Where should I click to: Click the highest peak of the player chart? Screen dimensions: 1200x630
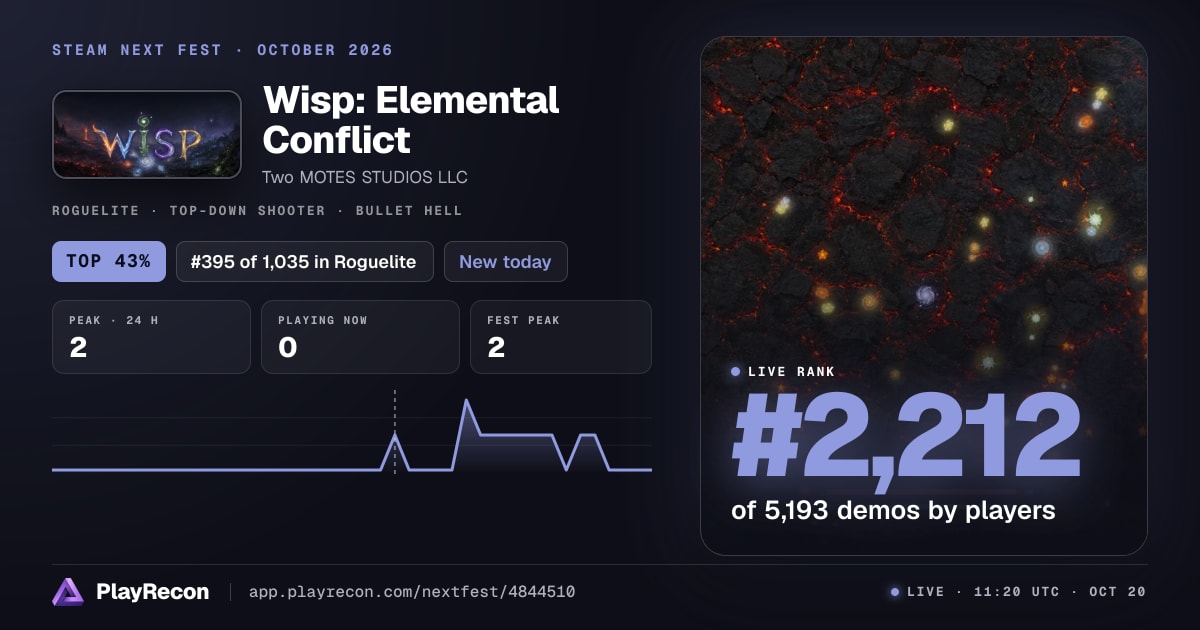tap(466, 402)
